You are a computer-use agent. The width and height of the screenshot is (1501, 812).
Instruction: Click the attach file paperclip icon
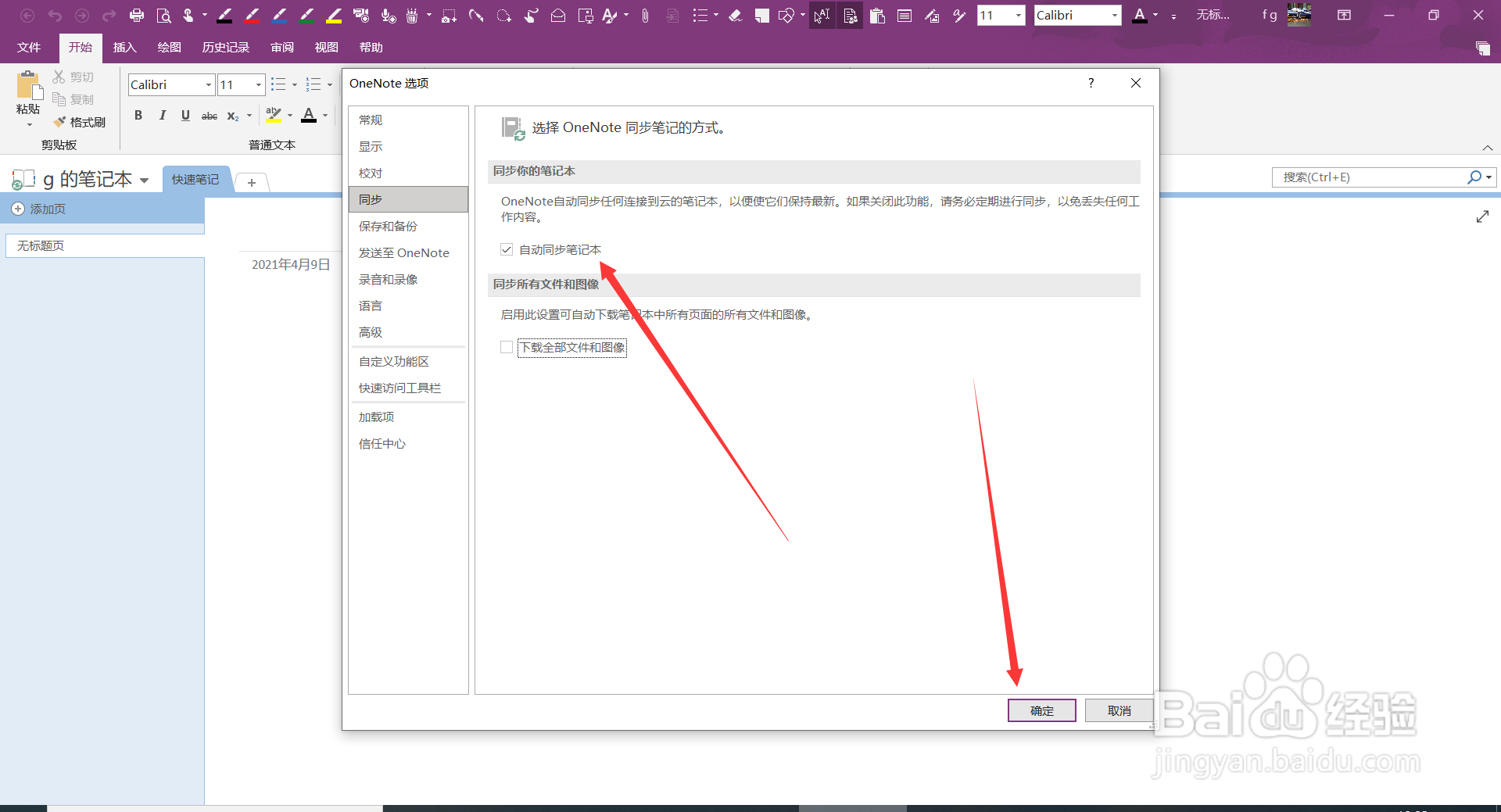click(x=645, y=15)
